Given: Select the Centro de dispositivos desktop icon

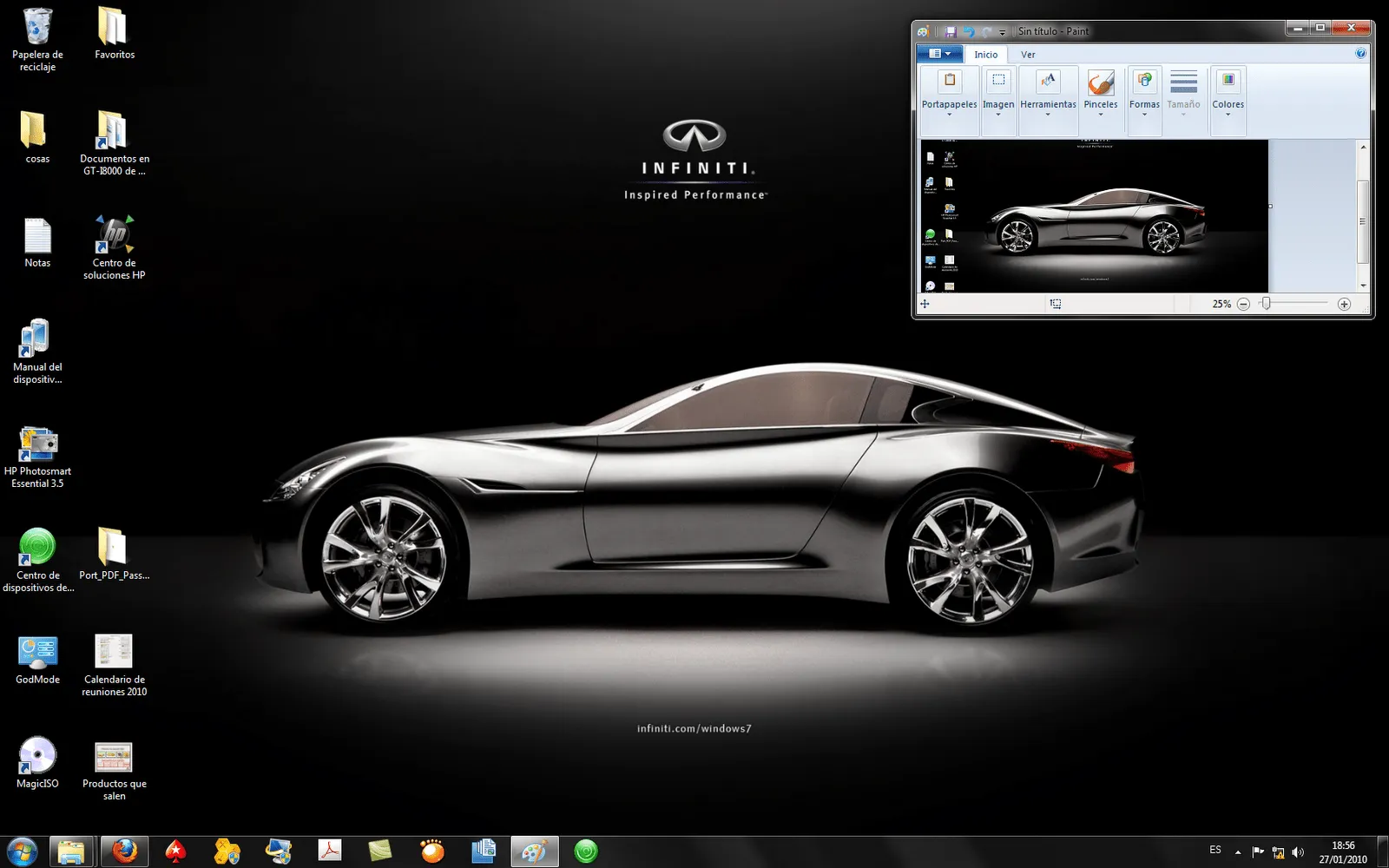Looking at the screenshot, I should coord(37,561).
